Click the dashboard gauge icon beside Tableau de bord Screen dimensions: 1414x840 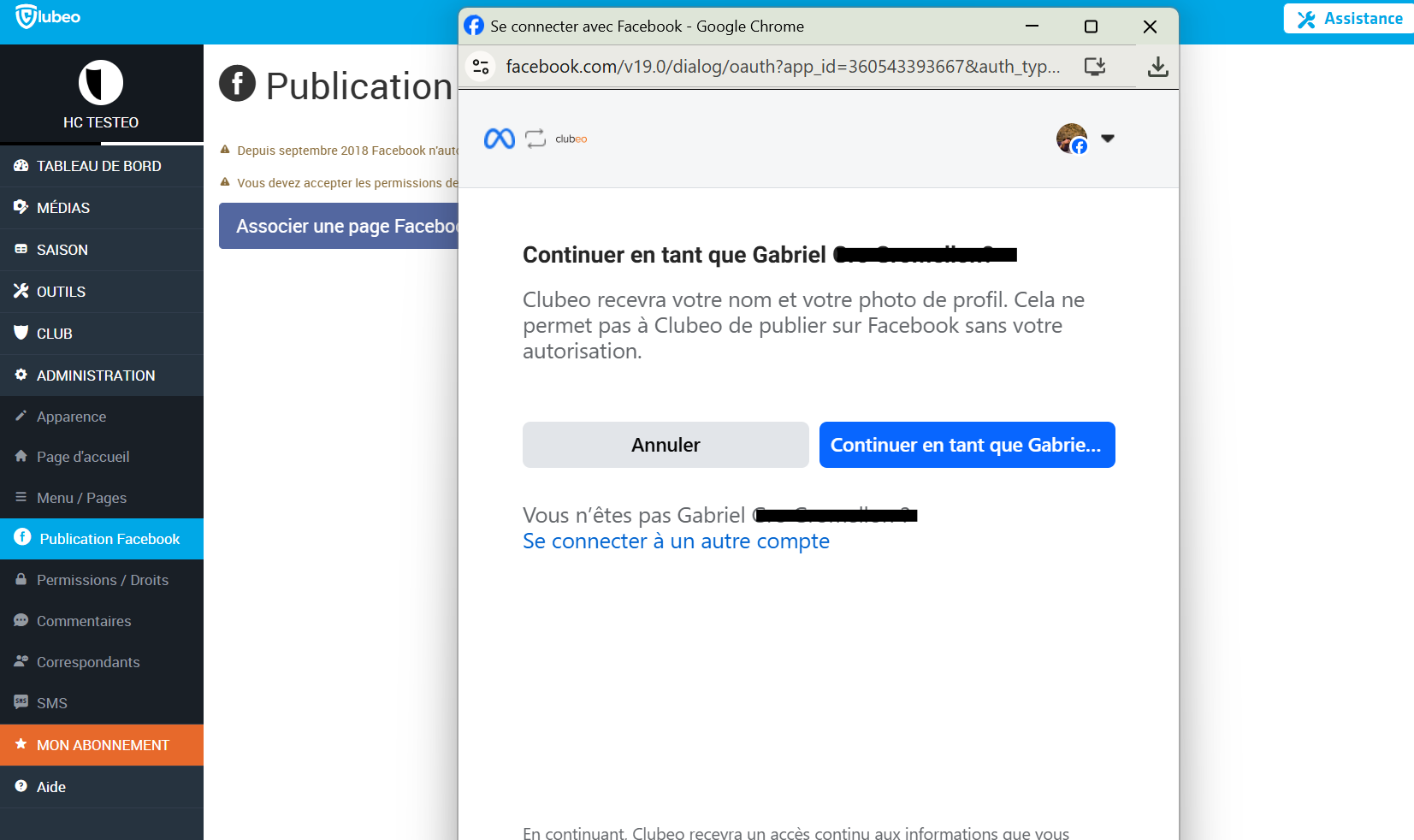point(21,165)
